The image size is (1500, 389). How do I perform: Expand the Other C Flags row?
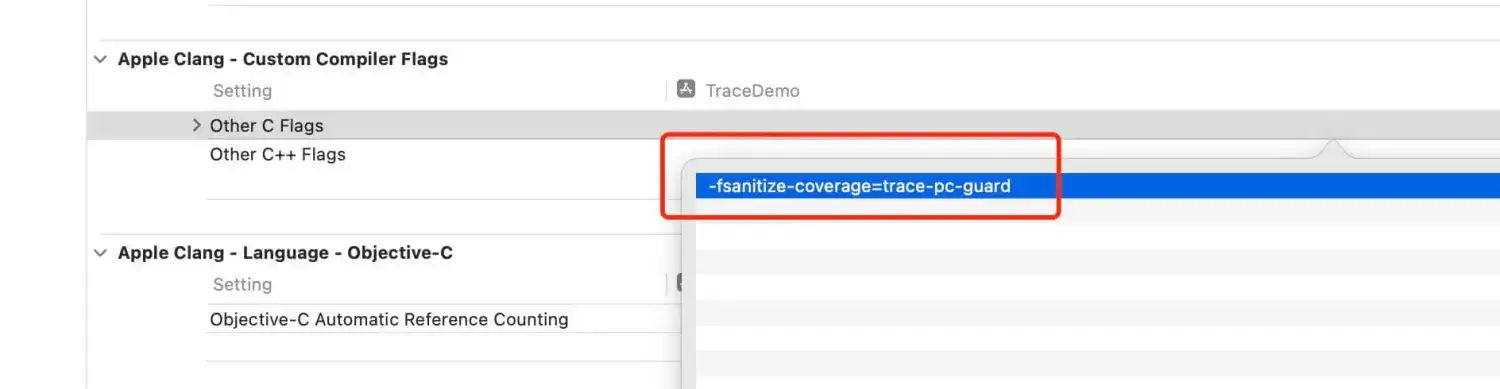(x=196, y=126)
